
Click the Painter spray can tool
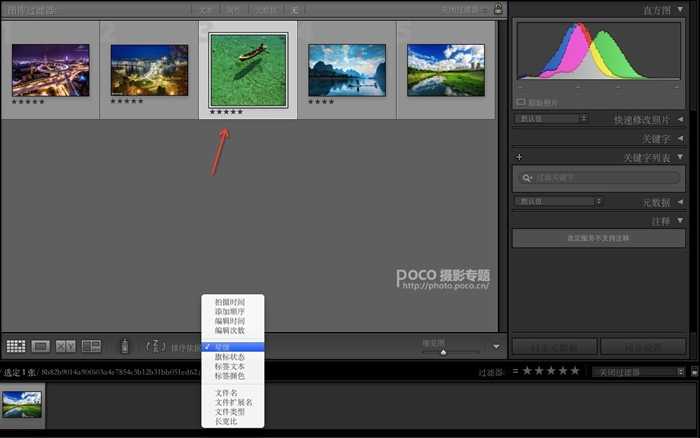coord(125,346)
